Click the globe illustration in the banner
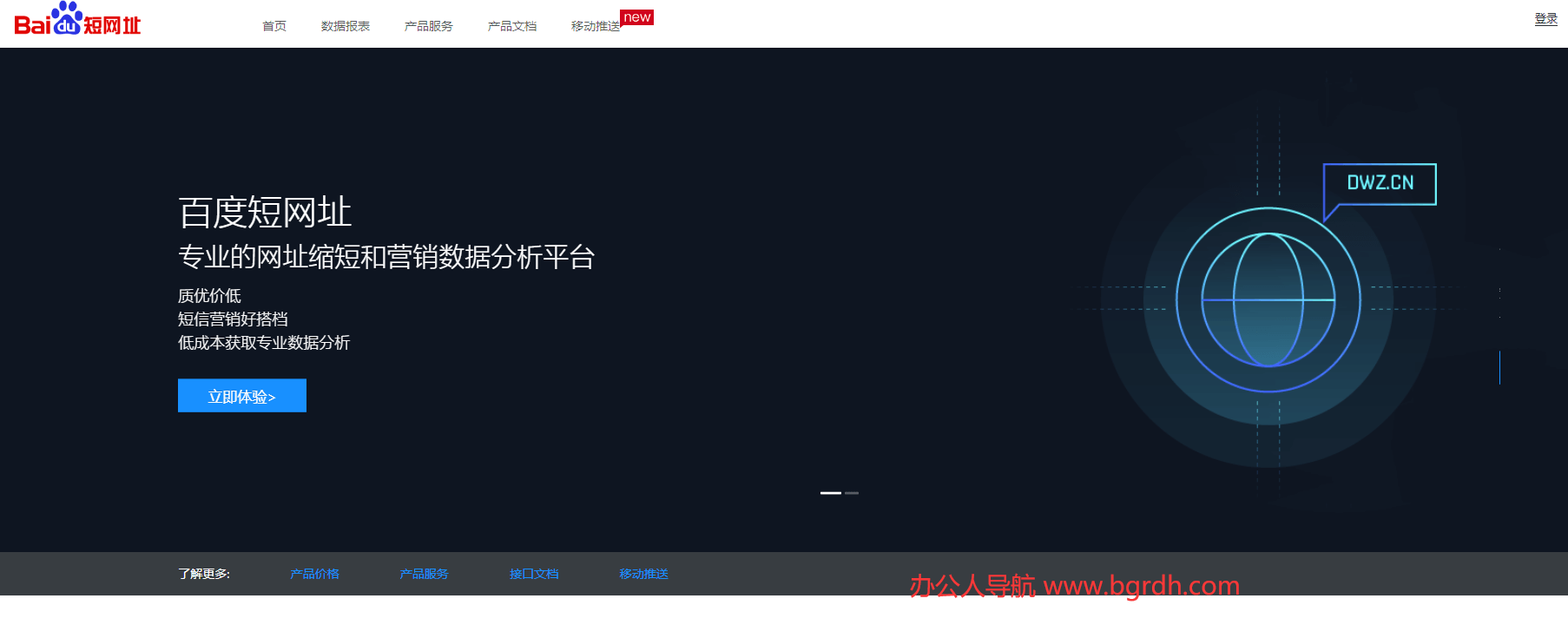This screenshot has width=1568, height=638. 1268,300
